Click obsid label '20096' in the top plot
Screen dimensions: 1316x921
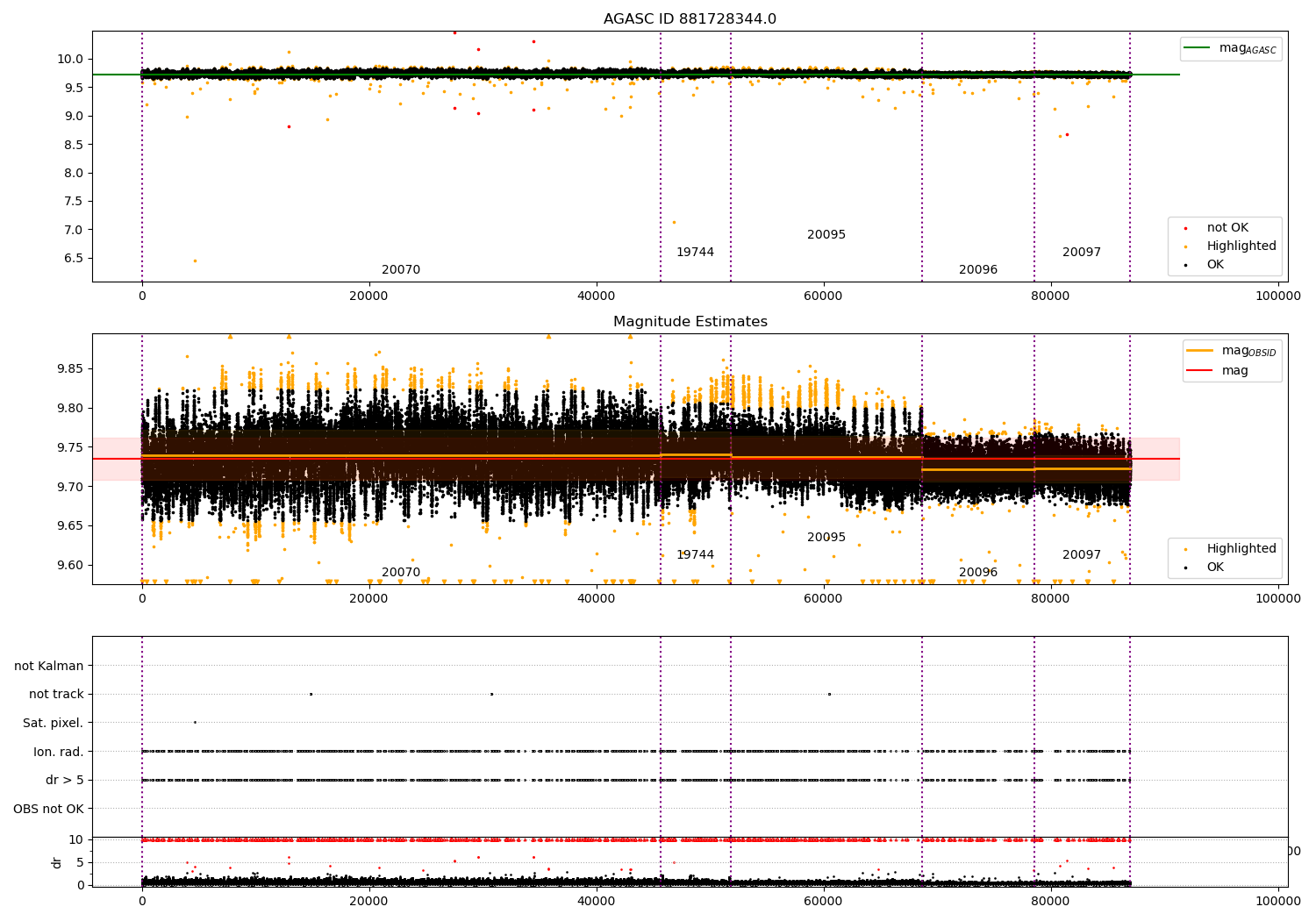point(978,270)
